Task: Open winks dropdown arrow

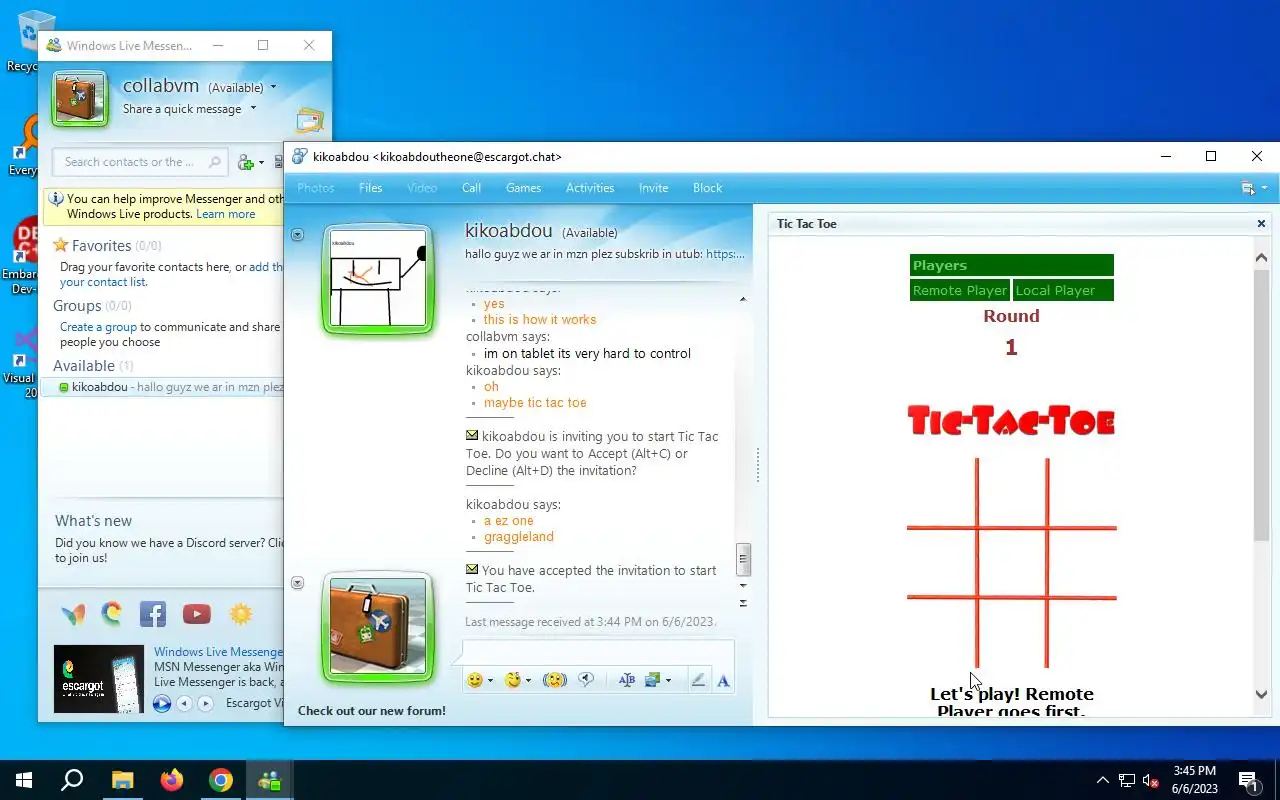Action: [528, 681]
